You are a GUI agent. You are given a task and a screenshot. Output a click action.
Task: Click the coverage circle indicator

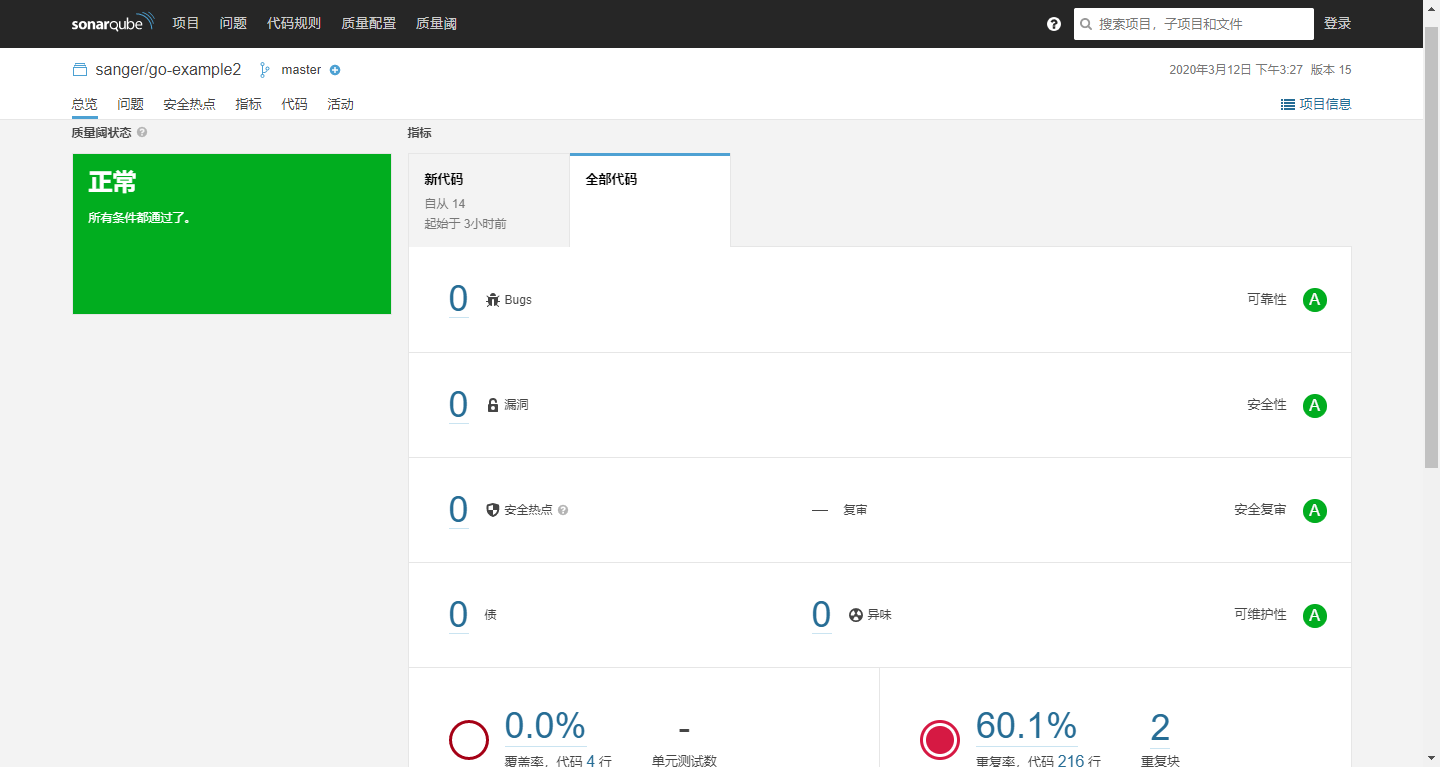468,740
